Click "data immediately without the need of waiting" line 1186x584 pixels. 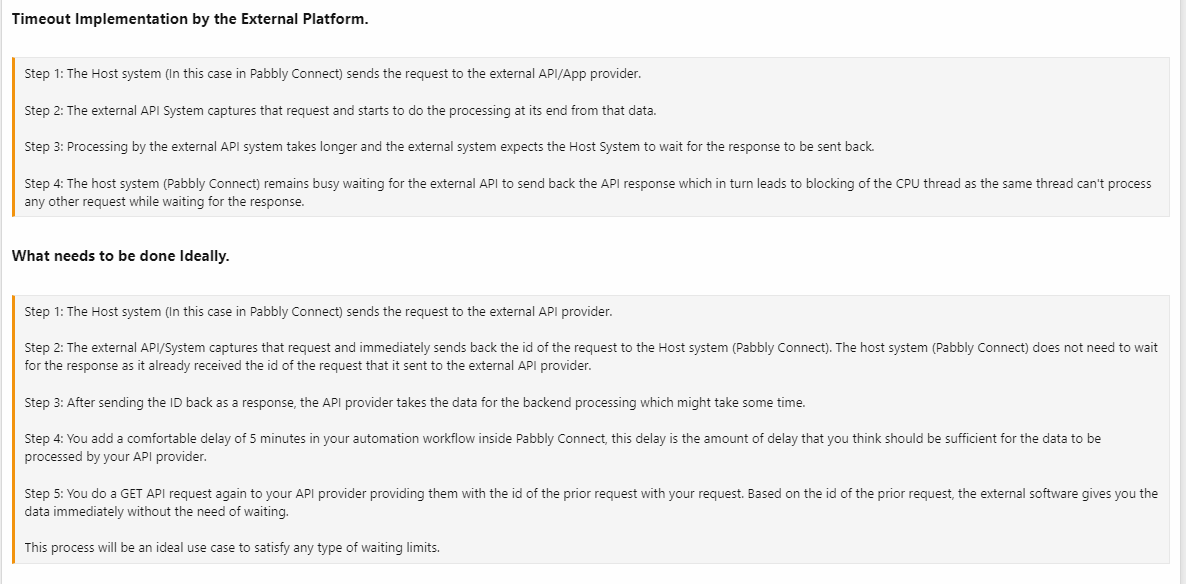click(x=156, y=511)
